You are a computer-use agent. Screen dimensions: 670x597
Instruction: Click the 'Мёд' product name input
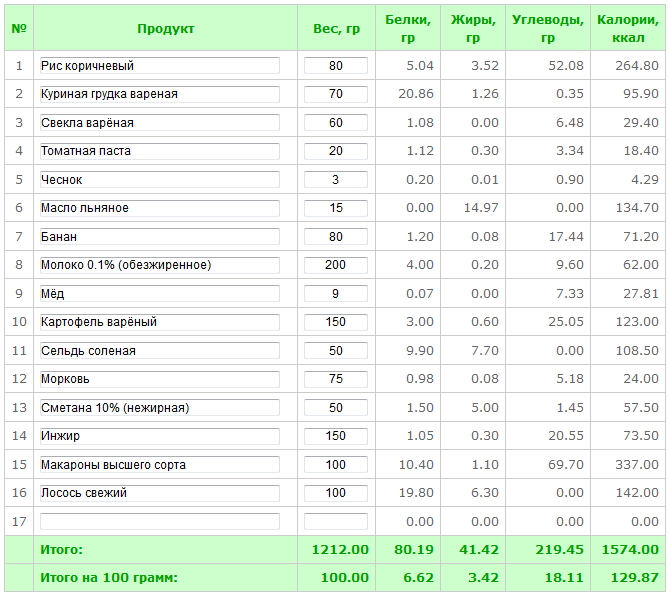[160, 294]
